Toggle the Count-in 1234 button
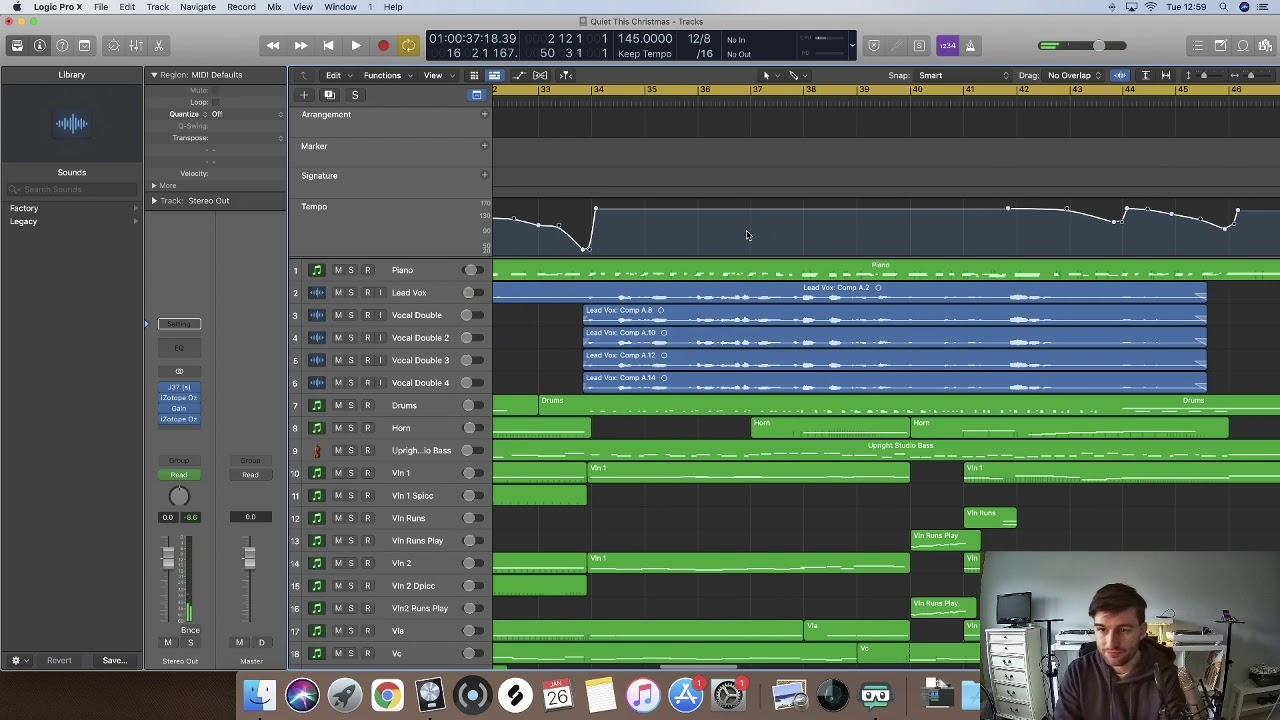Viewport: 1280px width, 720px height. click(947, 45)
